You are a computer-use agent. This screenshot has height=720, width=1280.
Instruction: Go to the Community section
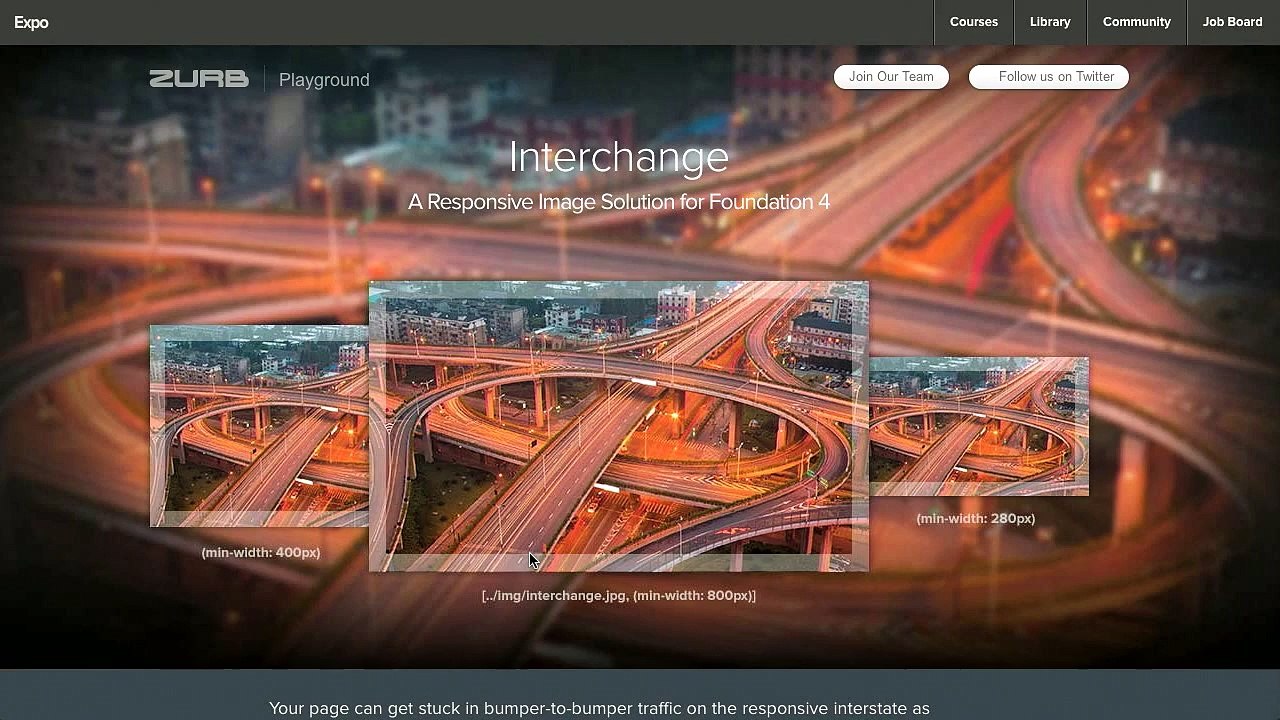1137,22
